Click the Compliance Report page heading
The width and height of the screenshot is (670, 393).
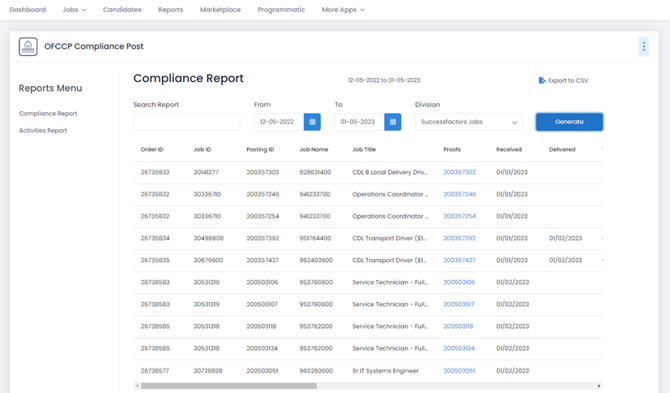[188, 78]
